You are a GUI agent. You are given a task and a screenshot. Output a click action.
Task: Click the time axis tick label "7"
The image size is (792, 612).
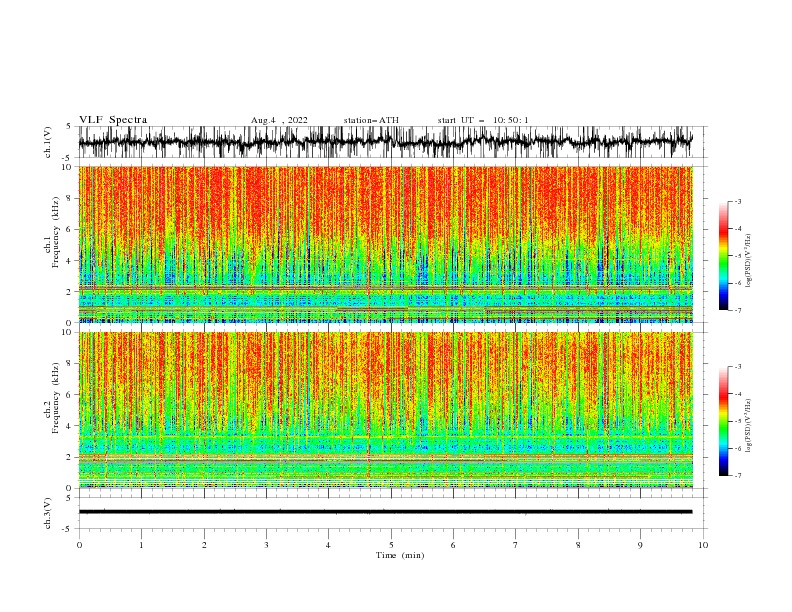[x=516, y=545]
